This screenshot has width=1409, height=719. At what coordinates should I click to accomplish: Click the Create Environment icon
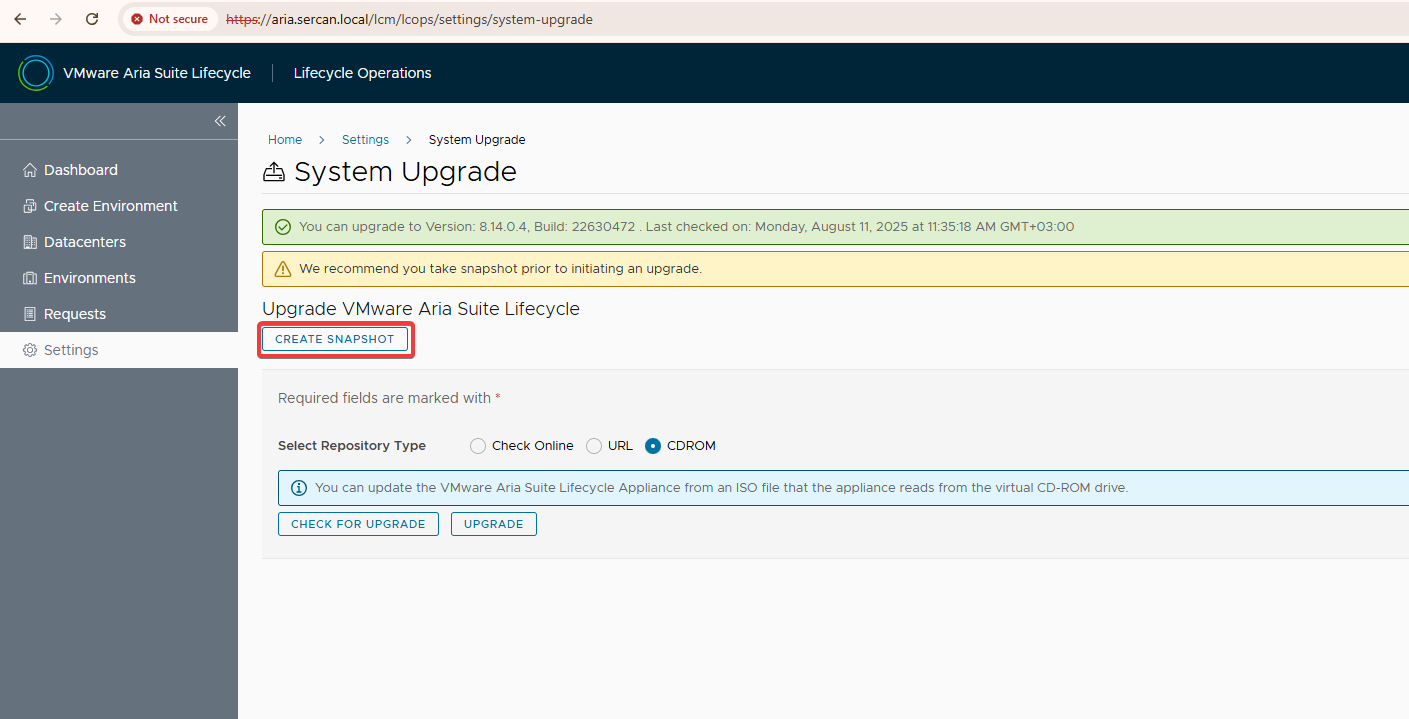pos(30,206)
